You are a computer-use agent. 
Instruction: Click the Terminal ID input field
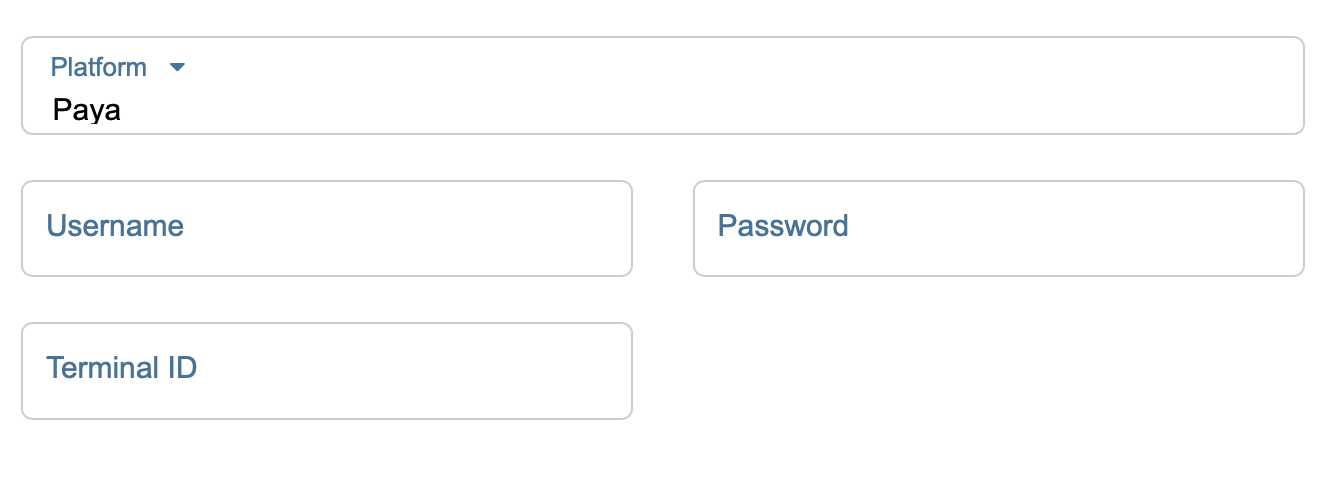click(x=327, y=370)
